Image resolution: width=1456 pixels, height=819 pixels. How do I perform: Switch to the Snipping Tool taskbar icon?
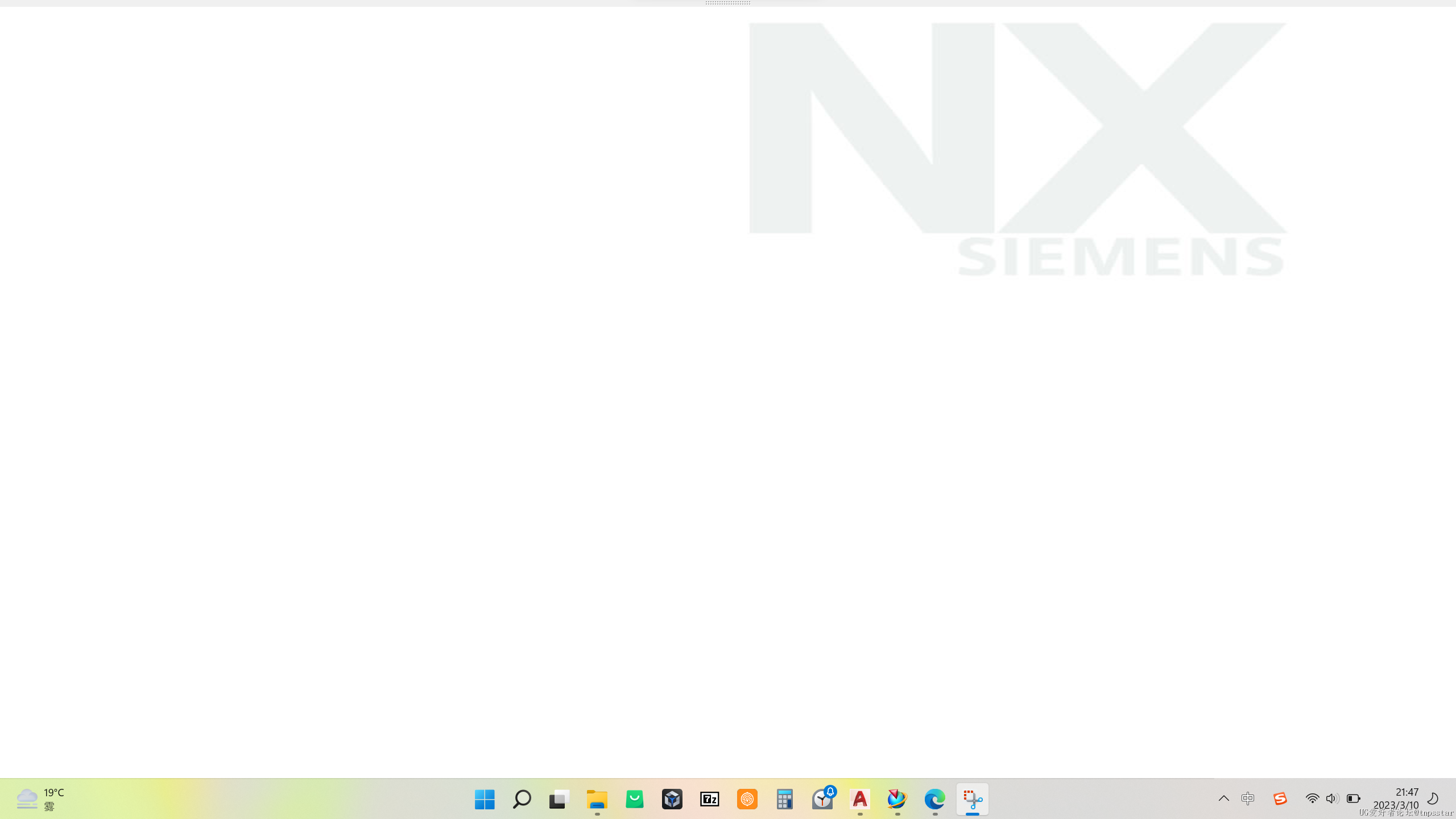point(973,799)
